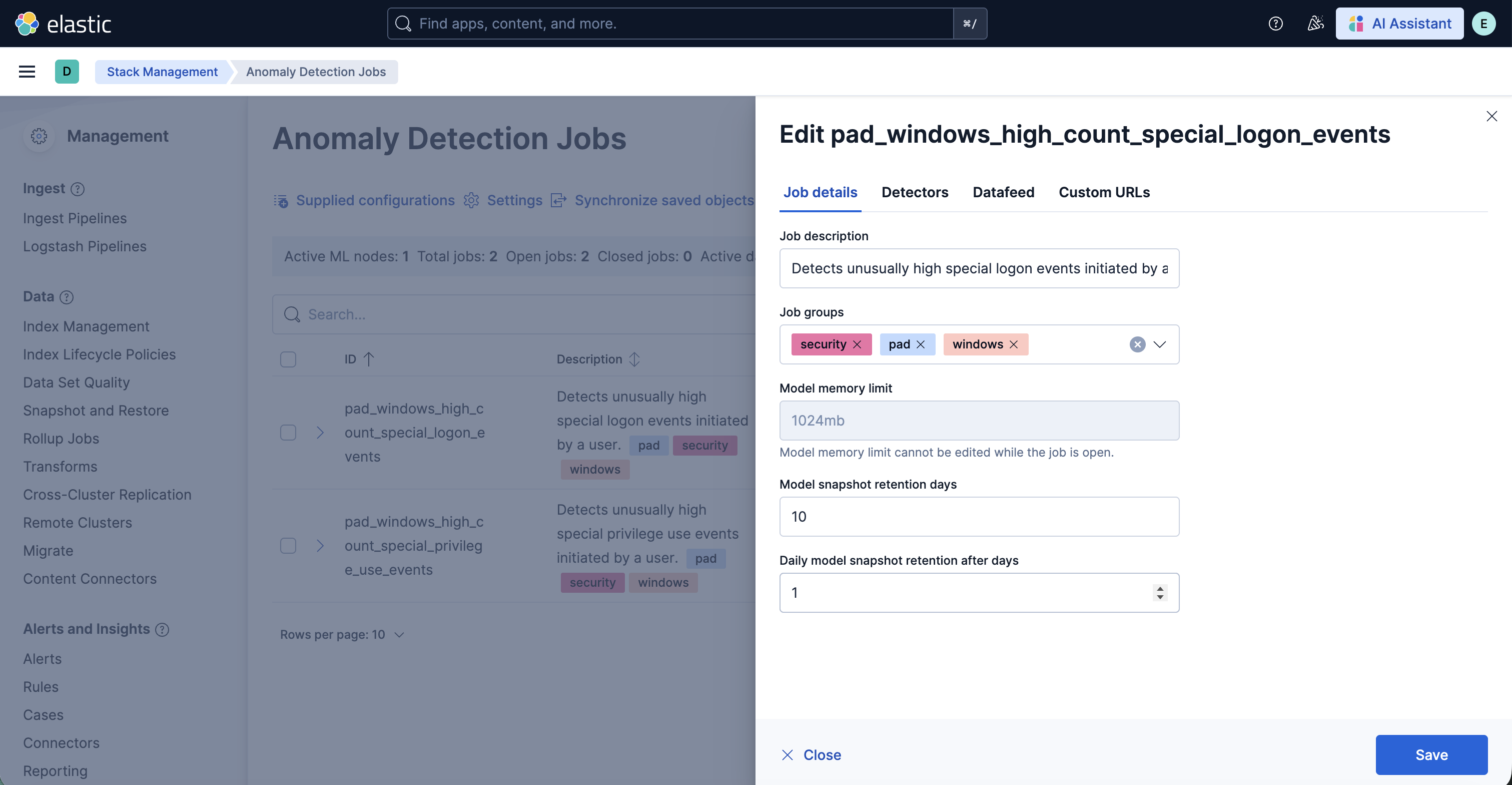Viewport: 1512px width, 785px height.
Task: Click the Synchronize saved objects icon
Action: pos(558,200)
